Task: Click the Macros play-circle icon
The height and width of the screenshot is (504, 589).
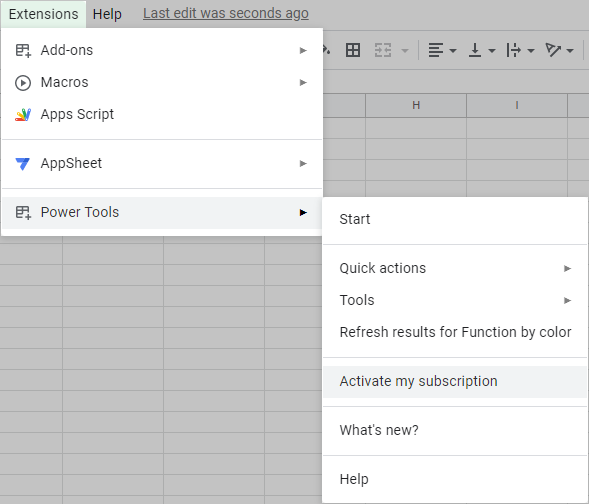Action: [23, 83]
